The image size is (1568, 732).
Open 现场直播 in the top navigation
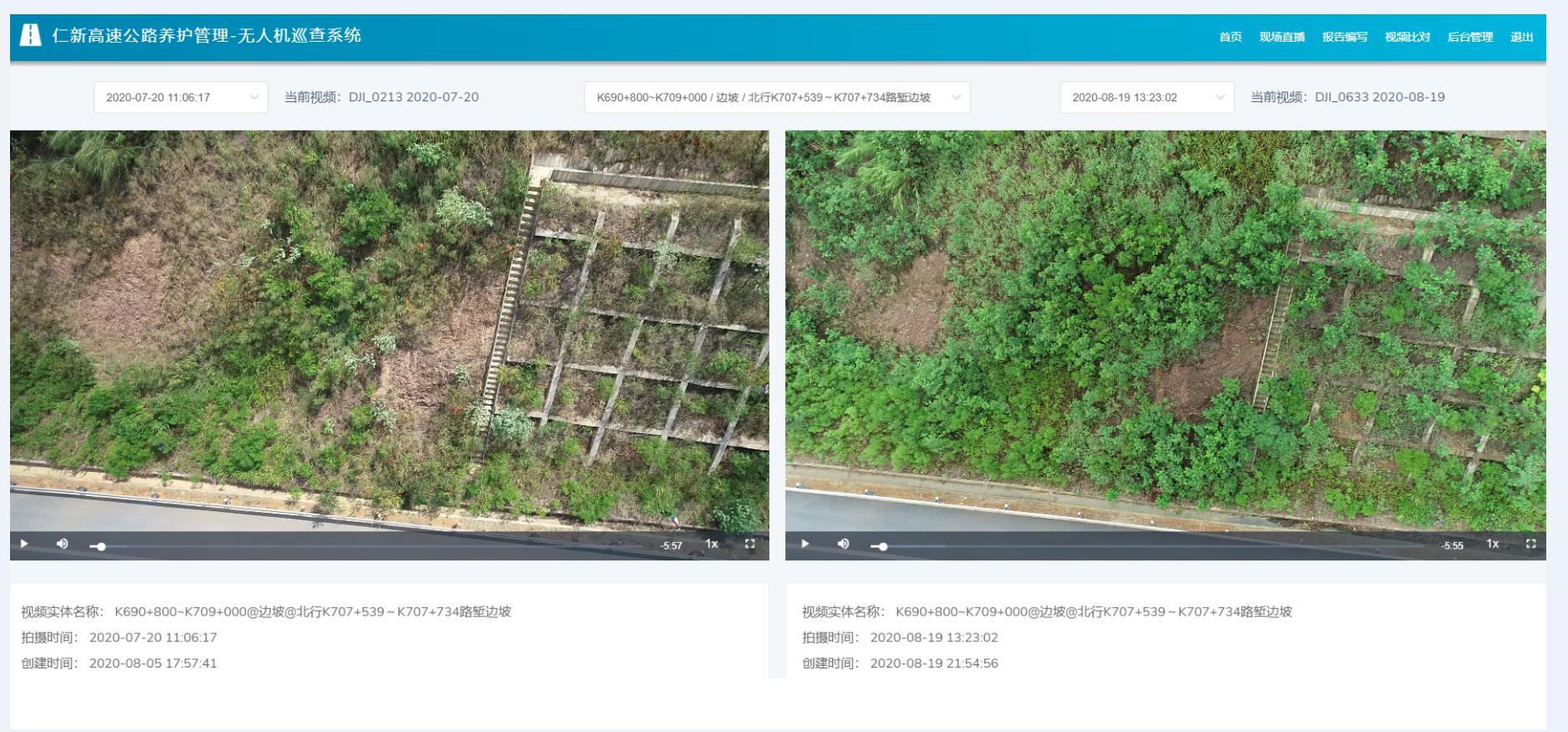click(x=1282, y=37)
